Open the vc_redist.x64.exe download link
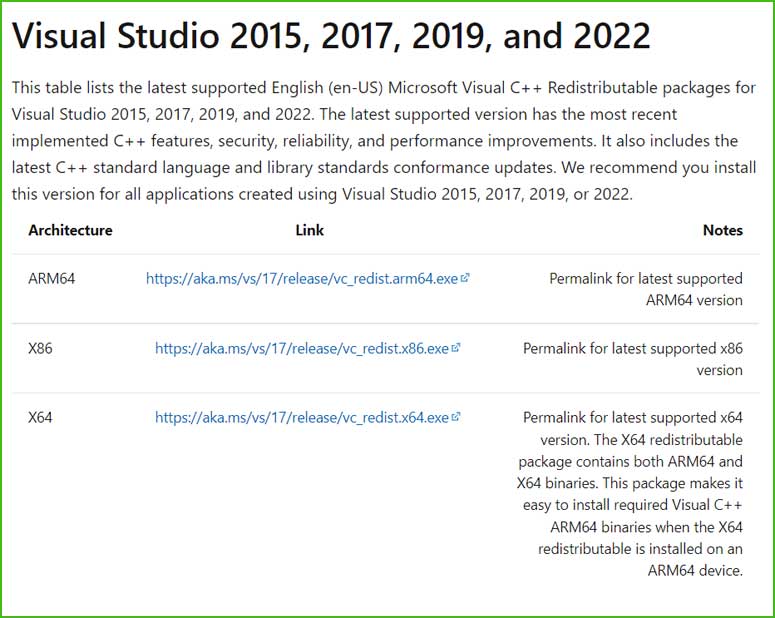Screen dimensions: 775x618 point(302,418)
